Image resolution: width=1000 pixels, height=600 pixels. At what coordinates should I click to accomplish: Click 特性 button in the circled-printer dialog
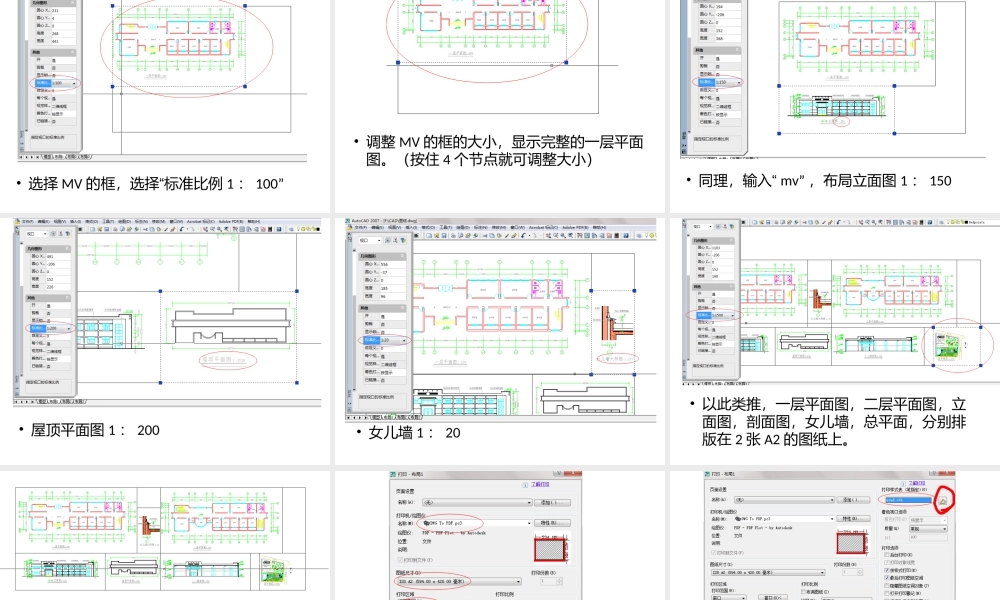553,523
